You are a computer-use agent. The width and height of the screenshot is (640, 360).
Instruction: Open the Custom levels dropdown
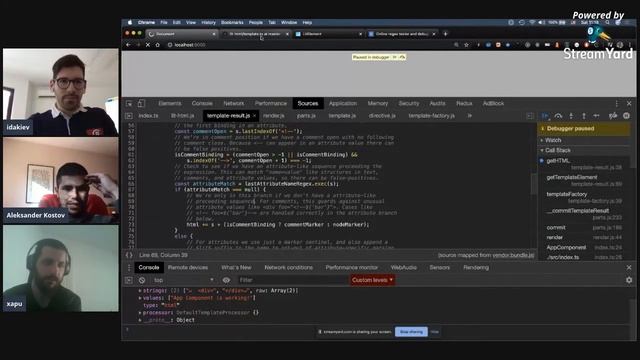pos(372,280)
